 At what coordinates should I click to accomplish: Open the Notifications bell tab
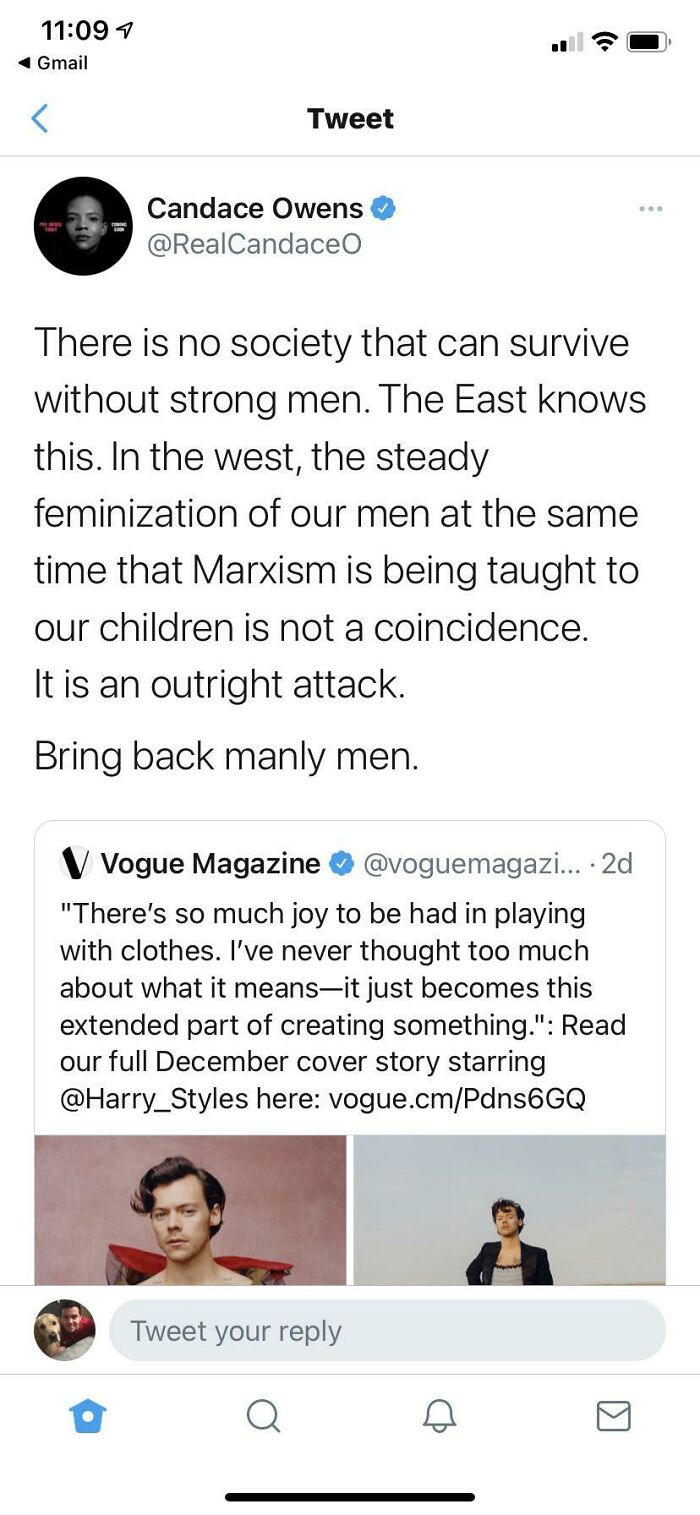tap(438, 1415)
